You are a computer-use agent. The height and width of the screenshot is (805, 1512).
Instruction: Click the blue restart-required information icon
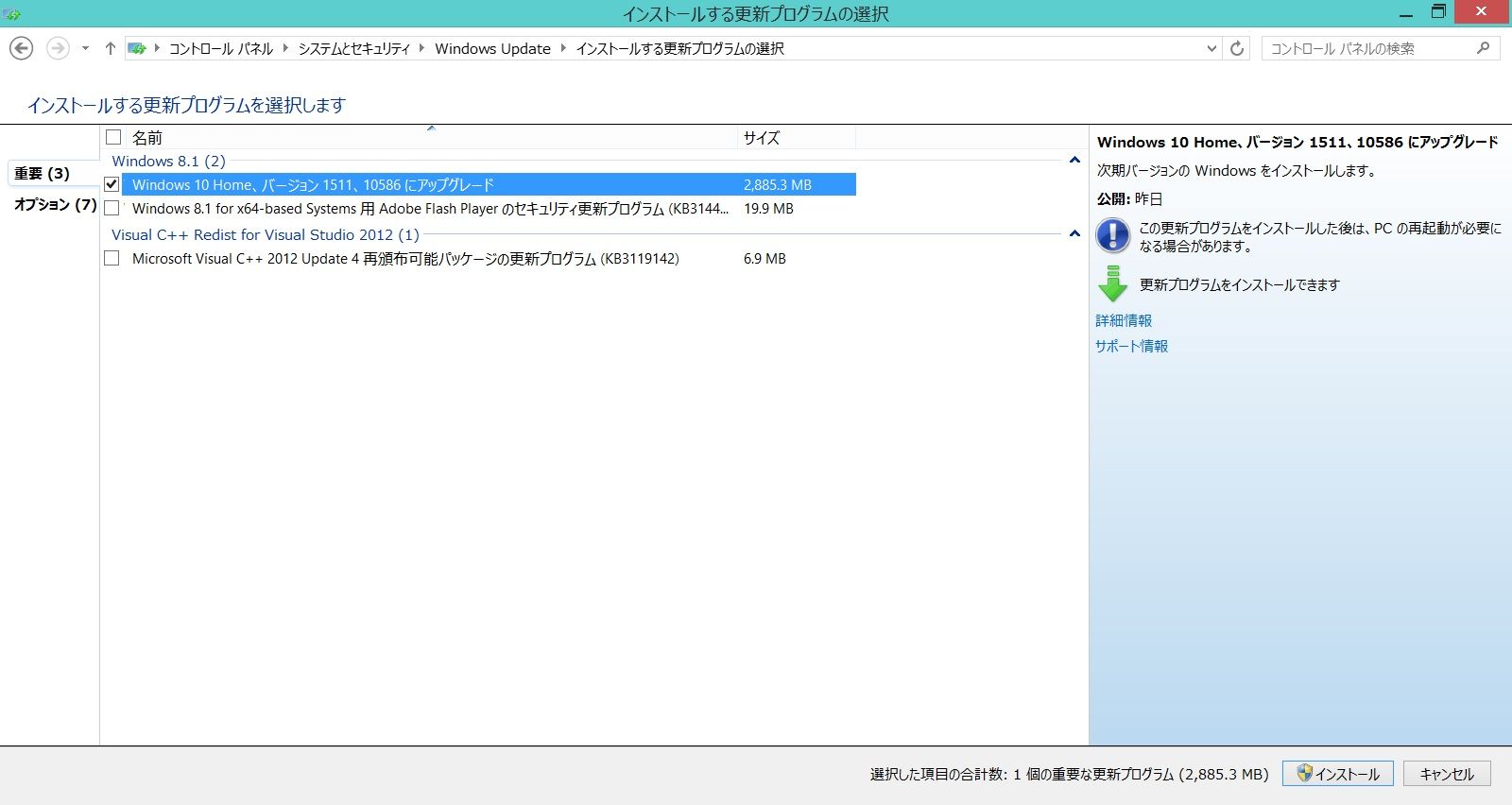1113,236
